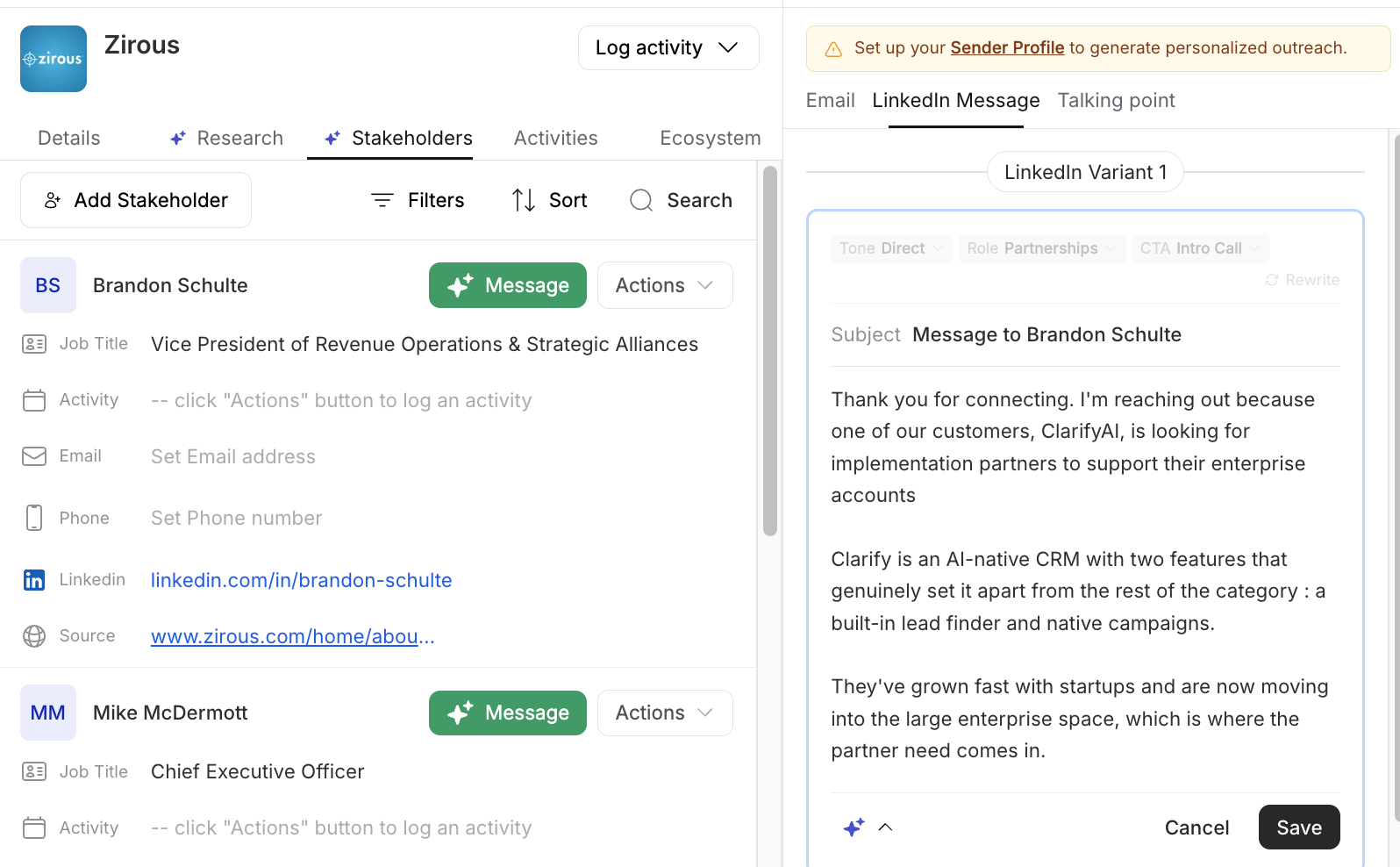Open the Ecosystem tab

[711, 138]
